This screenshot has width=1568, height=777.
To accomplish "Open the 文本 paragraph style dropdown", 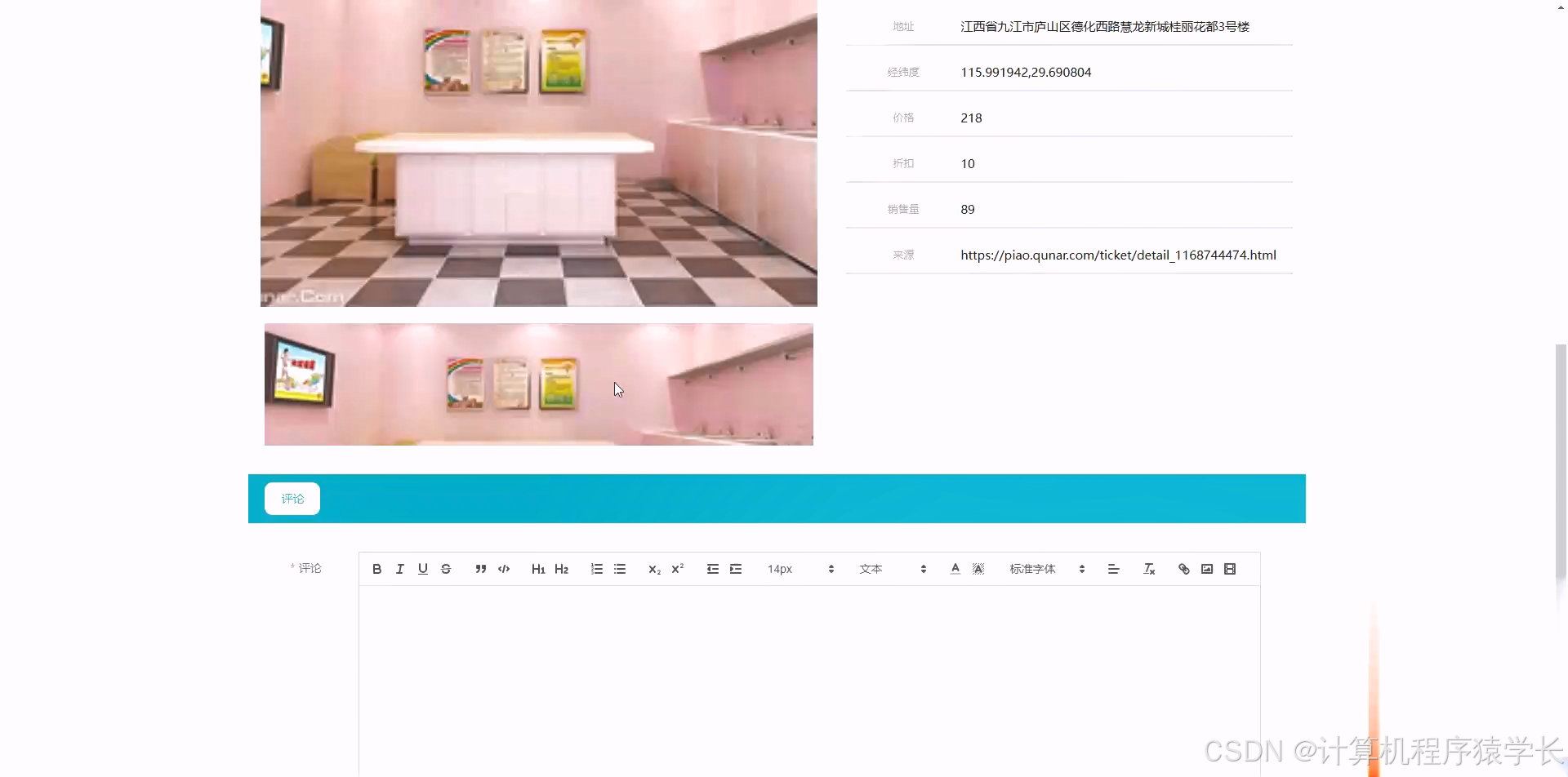I will coord(892,568).
